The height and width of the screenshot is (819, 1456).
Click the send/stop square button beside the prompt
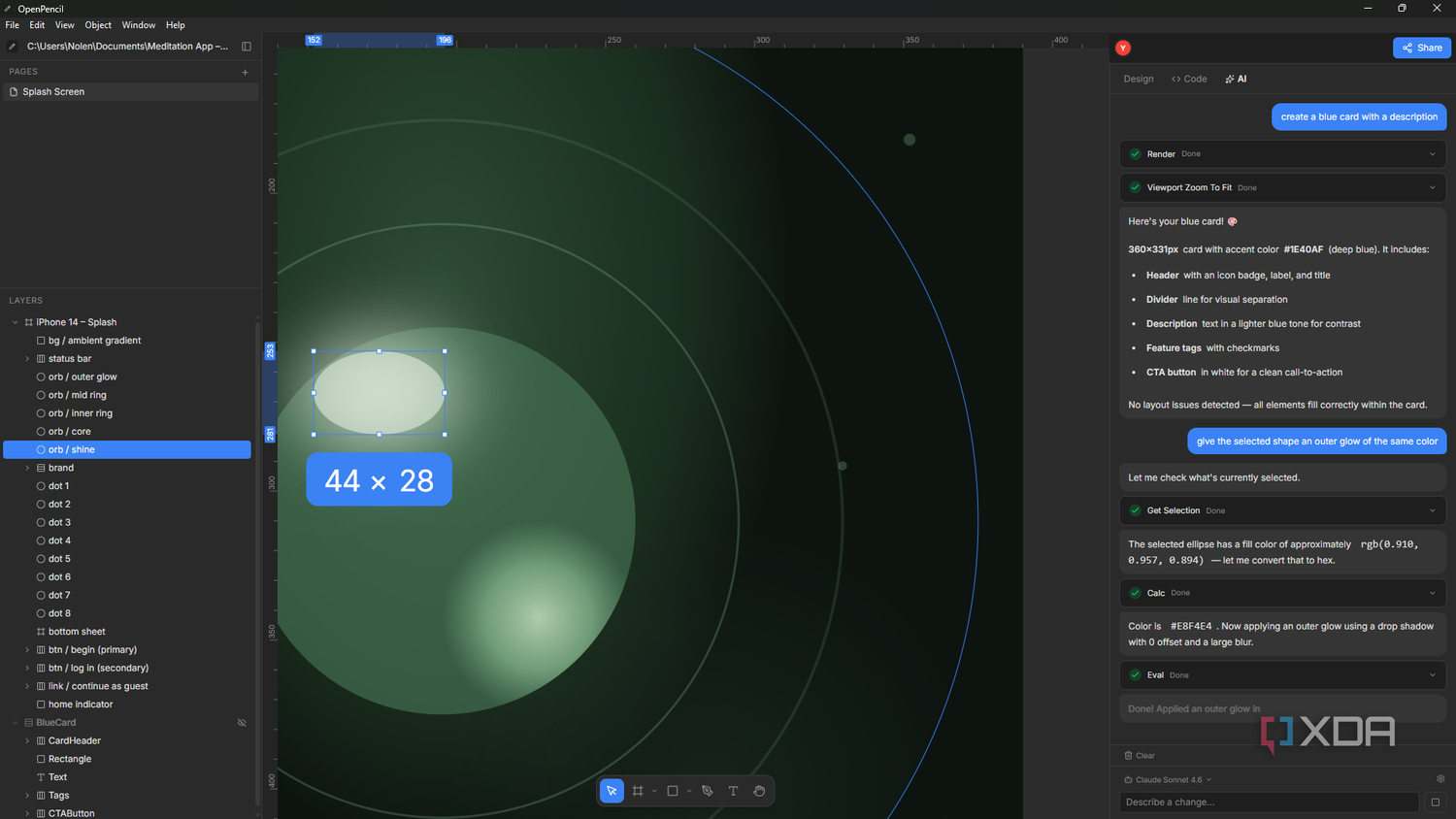1436,803
